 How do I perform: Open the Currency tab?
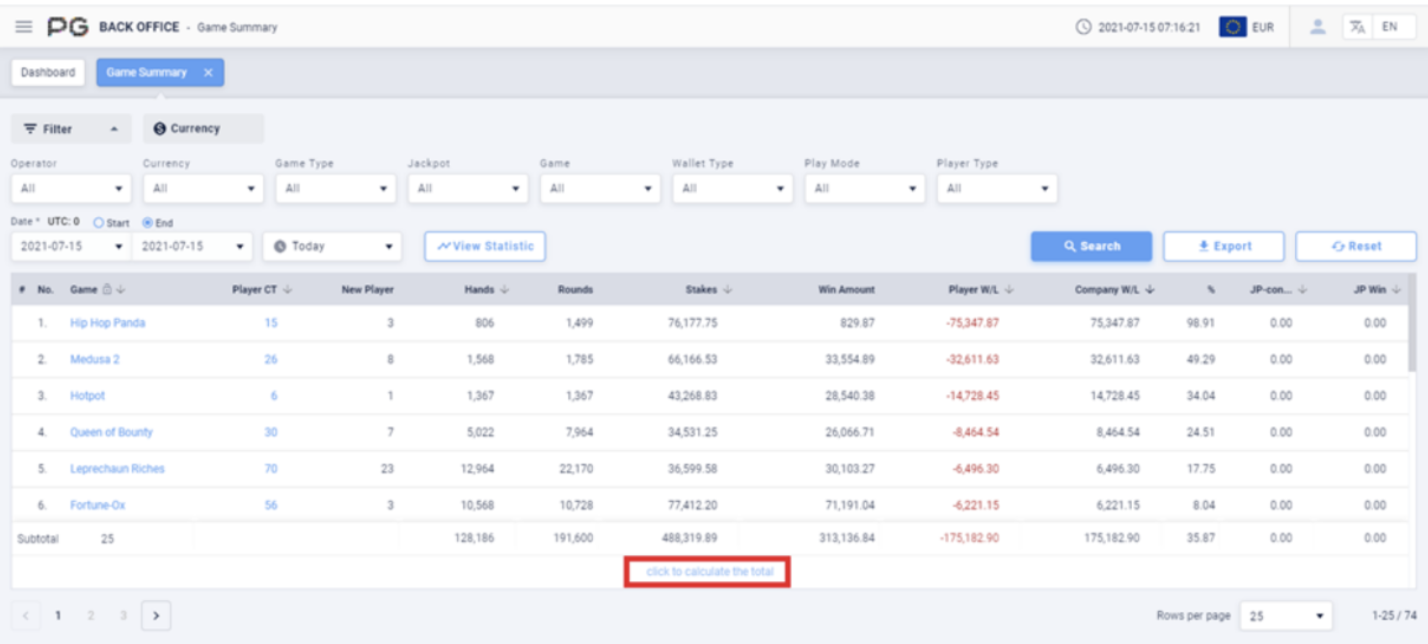[x=203, y=129]
